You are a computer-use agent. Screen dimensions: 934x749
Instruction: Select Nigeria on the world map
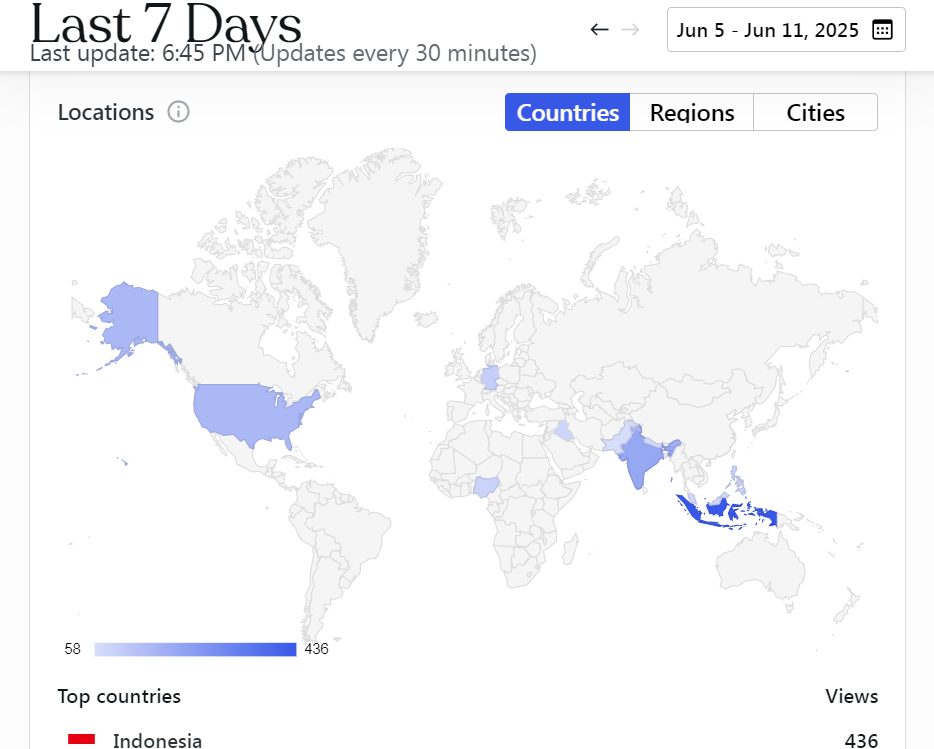[487, 486]
